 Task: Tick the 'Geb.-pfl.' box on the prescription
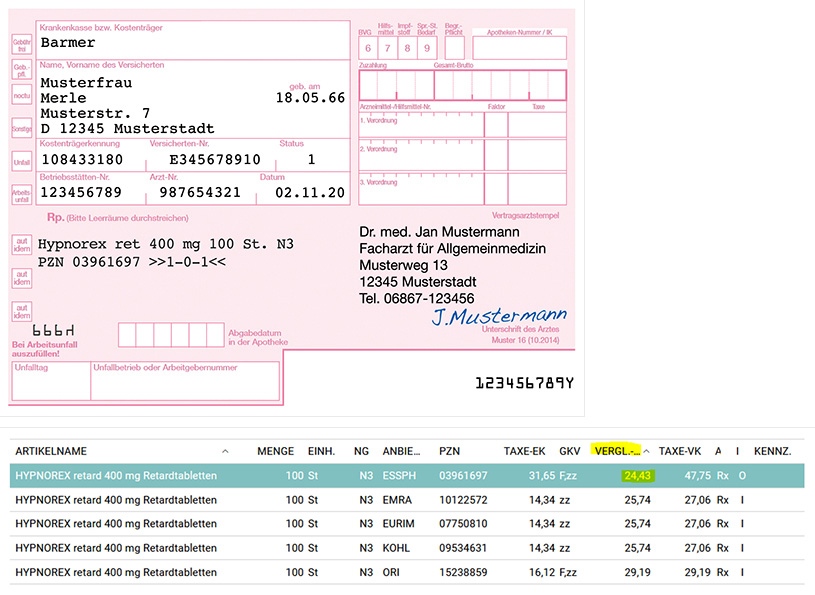(x=22, y=70)
